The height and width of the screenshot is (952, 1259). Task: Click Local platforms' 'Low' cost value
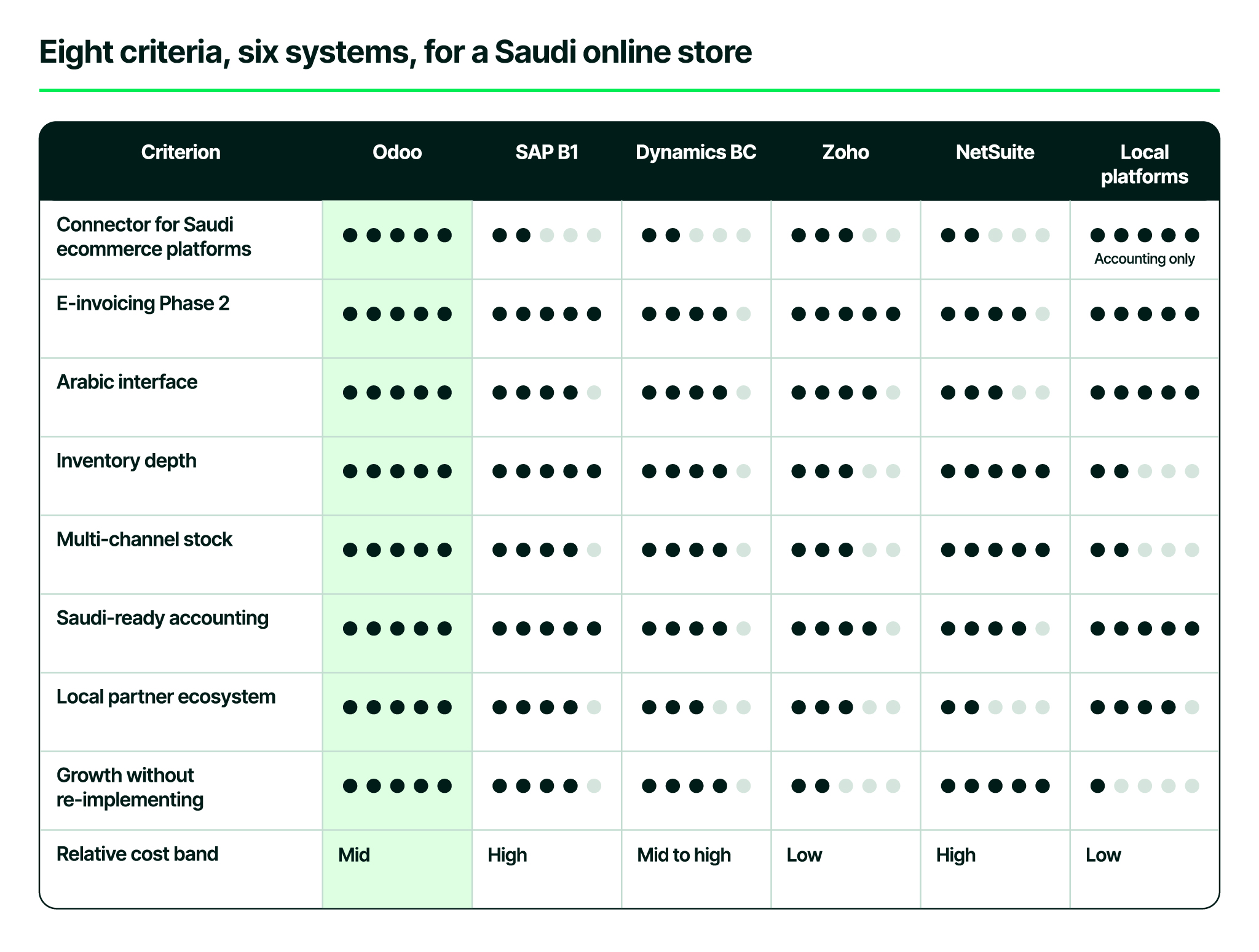pyautogui.click(x=1103, y=855)
